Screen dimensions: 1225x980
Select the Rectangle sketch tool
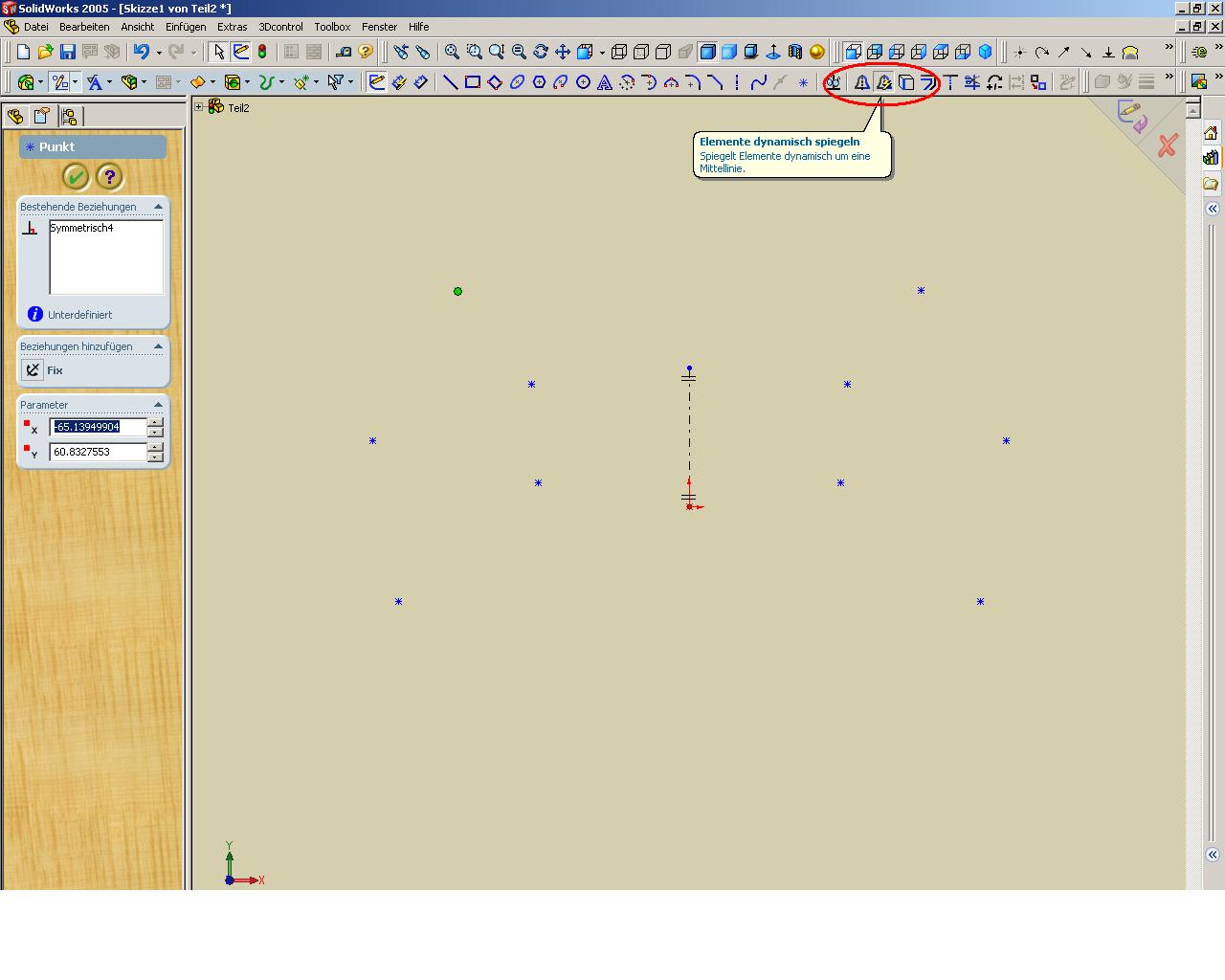click(x=473, y=82)
